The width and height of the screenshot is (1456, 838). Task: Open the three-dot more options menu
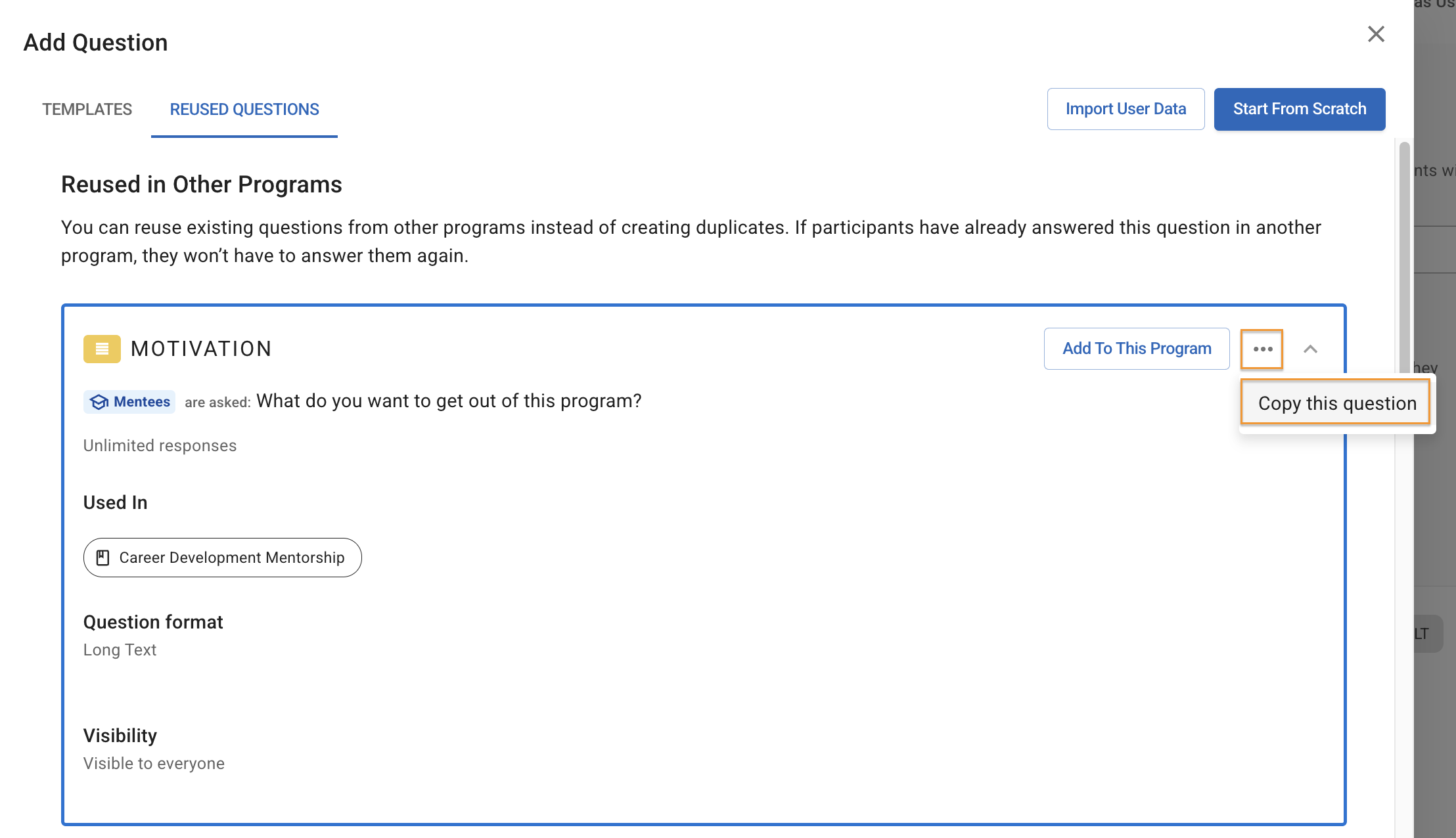[1262, 349]
